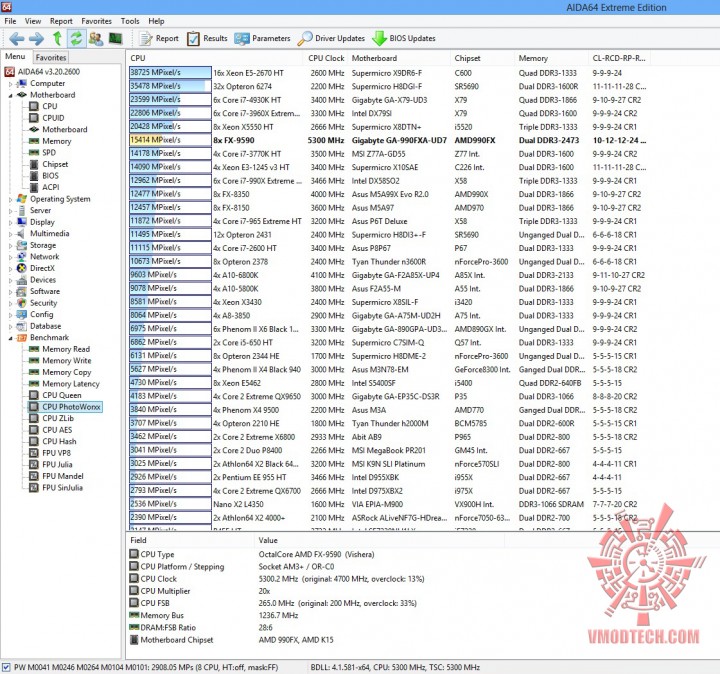
Task: Click the green Refresh arrows icon
Action: [76, 39]
